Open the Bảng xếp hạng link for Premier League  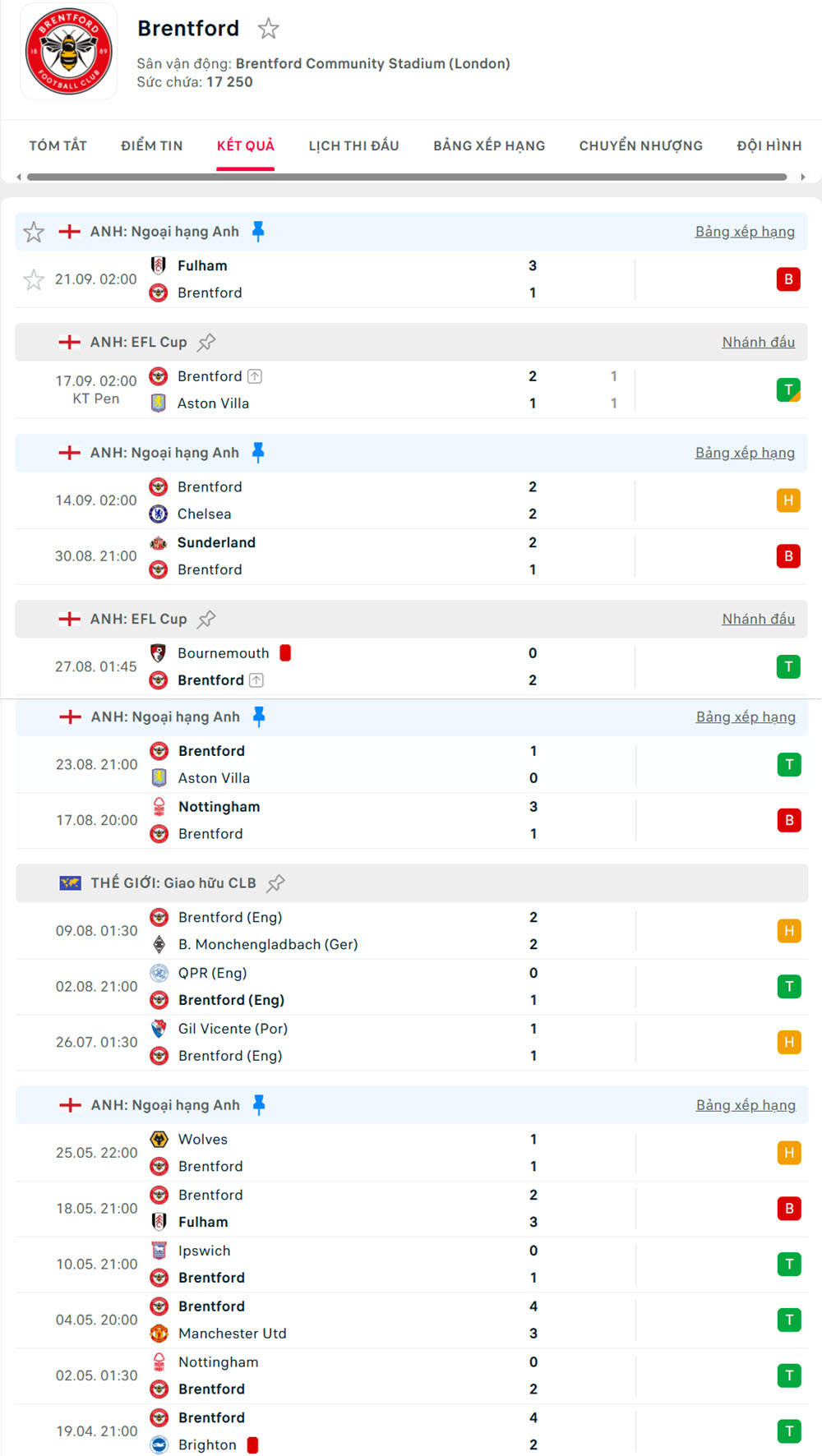[745, 231]
